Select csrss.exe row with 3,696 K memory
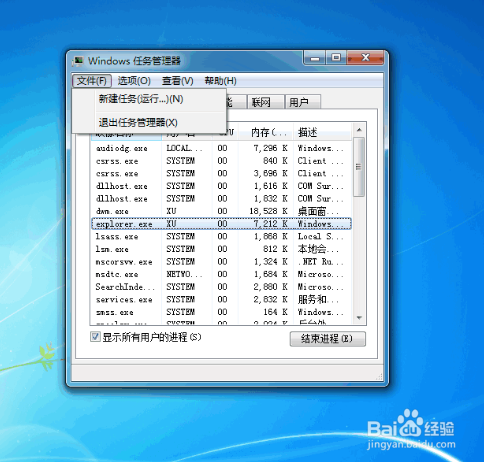Screen dimensions: 484x462 [221, 173]
